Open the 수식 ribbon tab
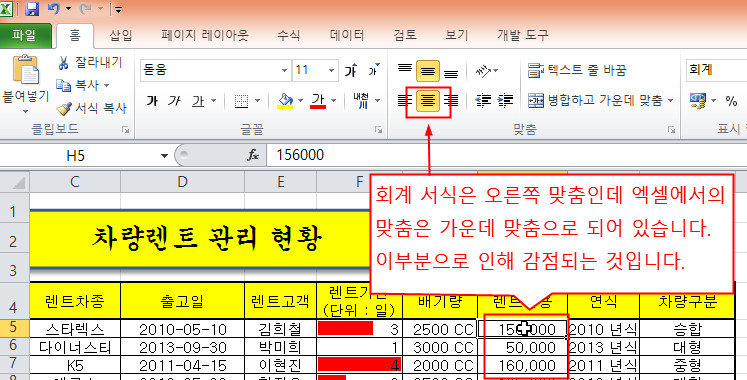747x380 pixels. pyautogui.click(x=289, y=35)
